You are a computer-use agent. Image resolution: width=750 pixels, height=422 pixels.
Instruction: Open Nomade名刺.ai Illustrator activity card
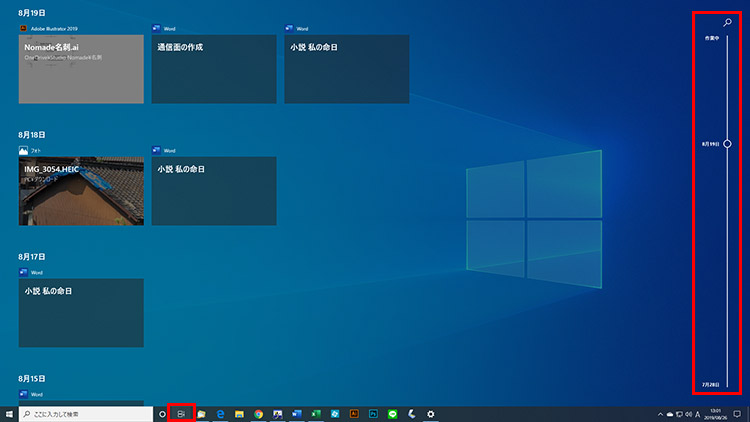click(x=81, y=69)
